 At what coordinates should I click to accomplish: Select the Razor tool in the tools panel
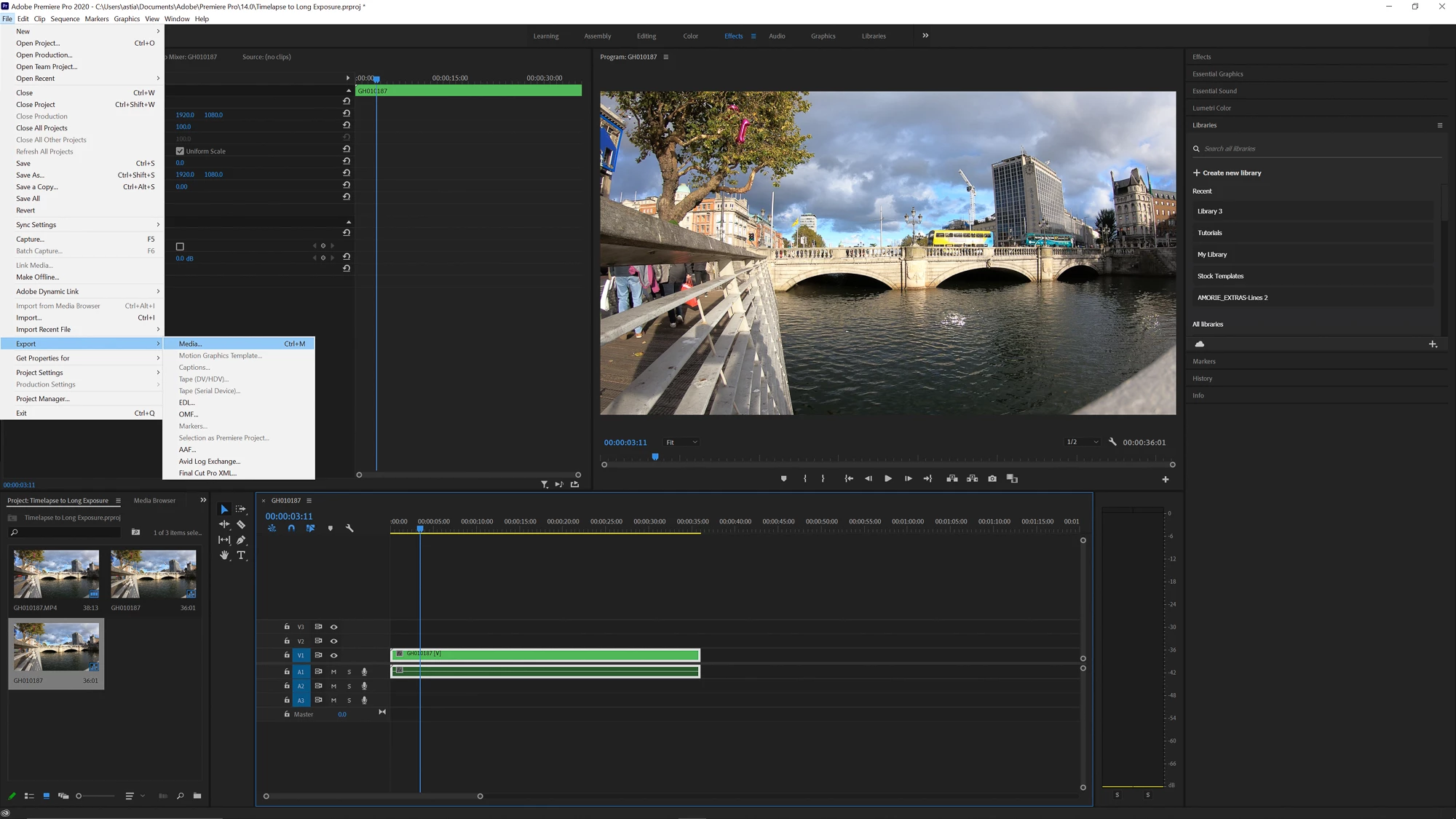(241, 524)
